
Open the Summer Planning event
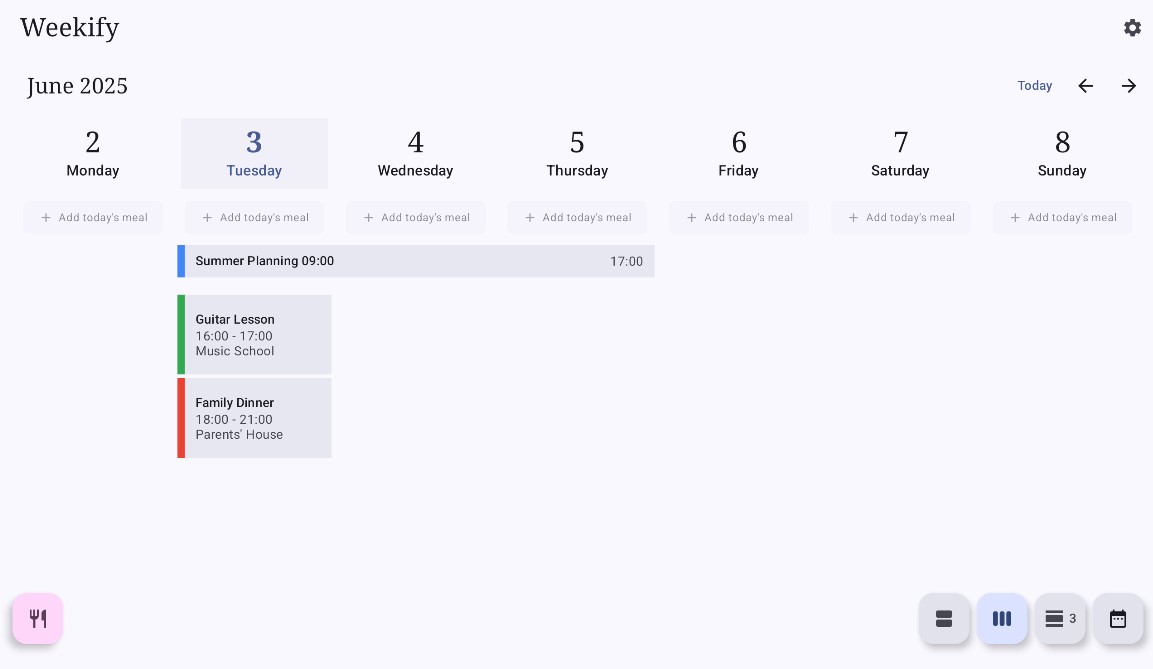click(x=416, y=261)
